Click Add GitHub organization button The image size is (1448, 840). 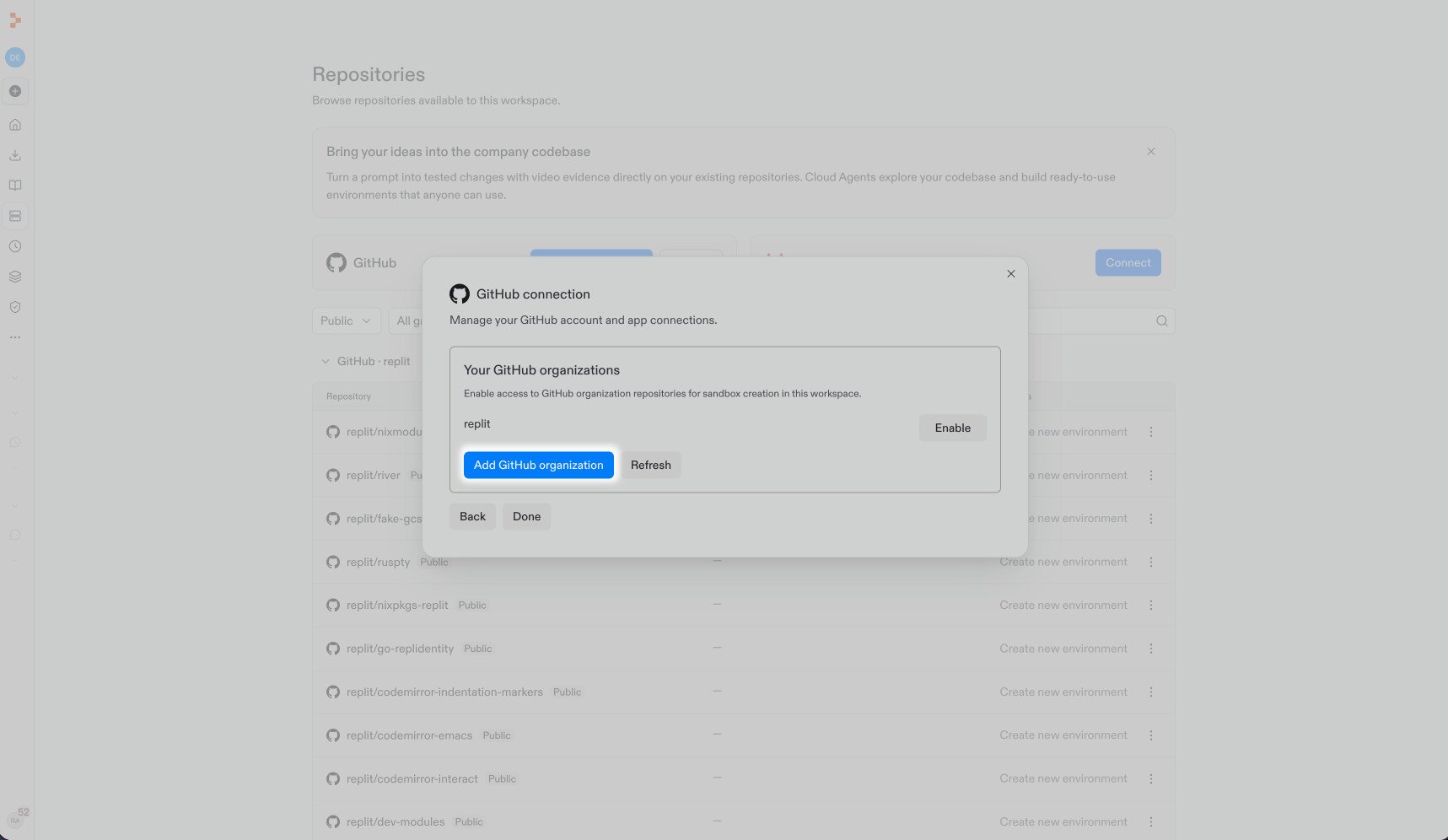pyautogui.click(x=538, y=465)
